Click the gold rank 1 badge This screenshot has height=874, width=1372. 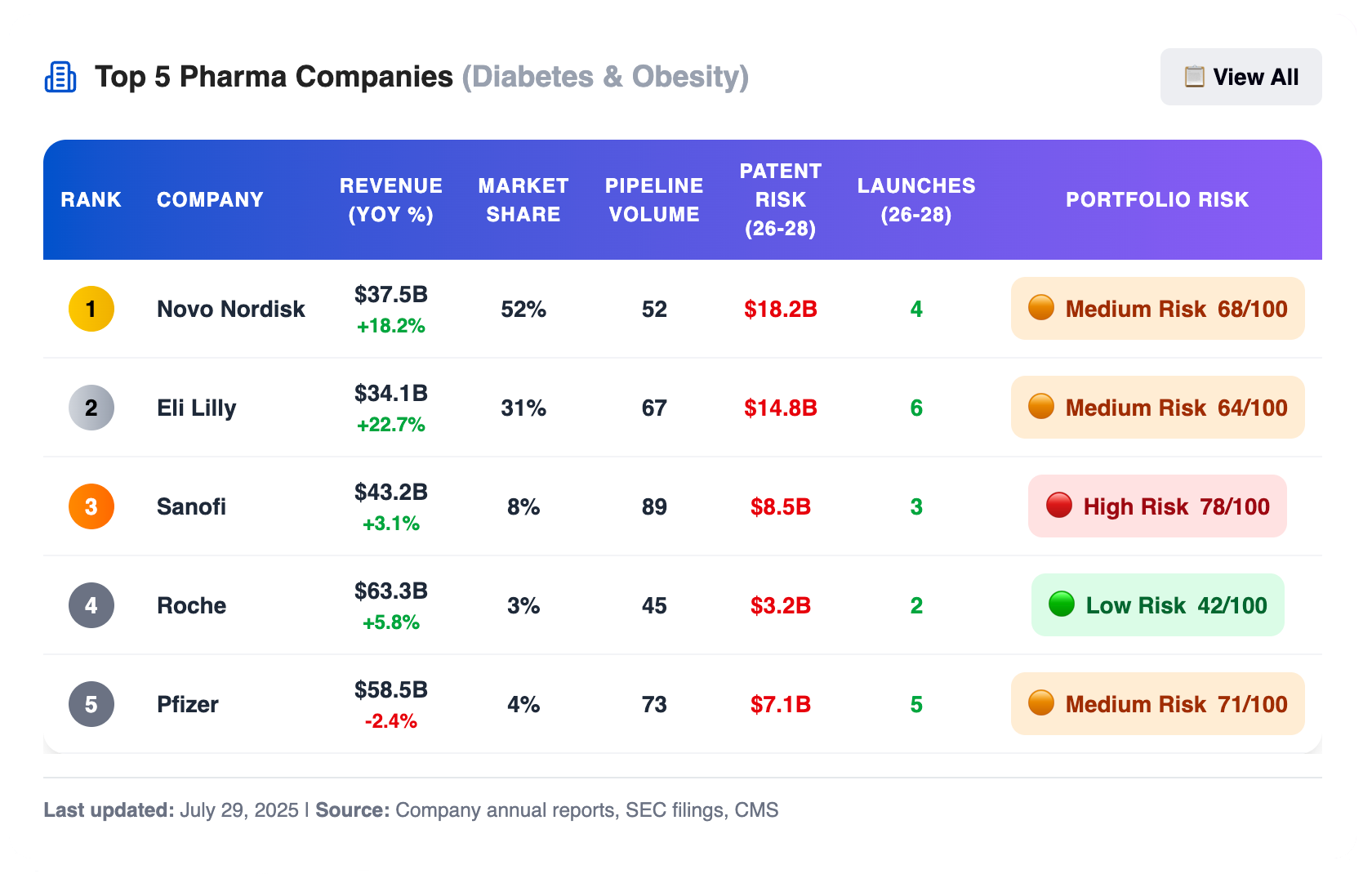pos(91,309)
